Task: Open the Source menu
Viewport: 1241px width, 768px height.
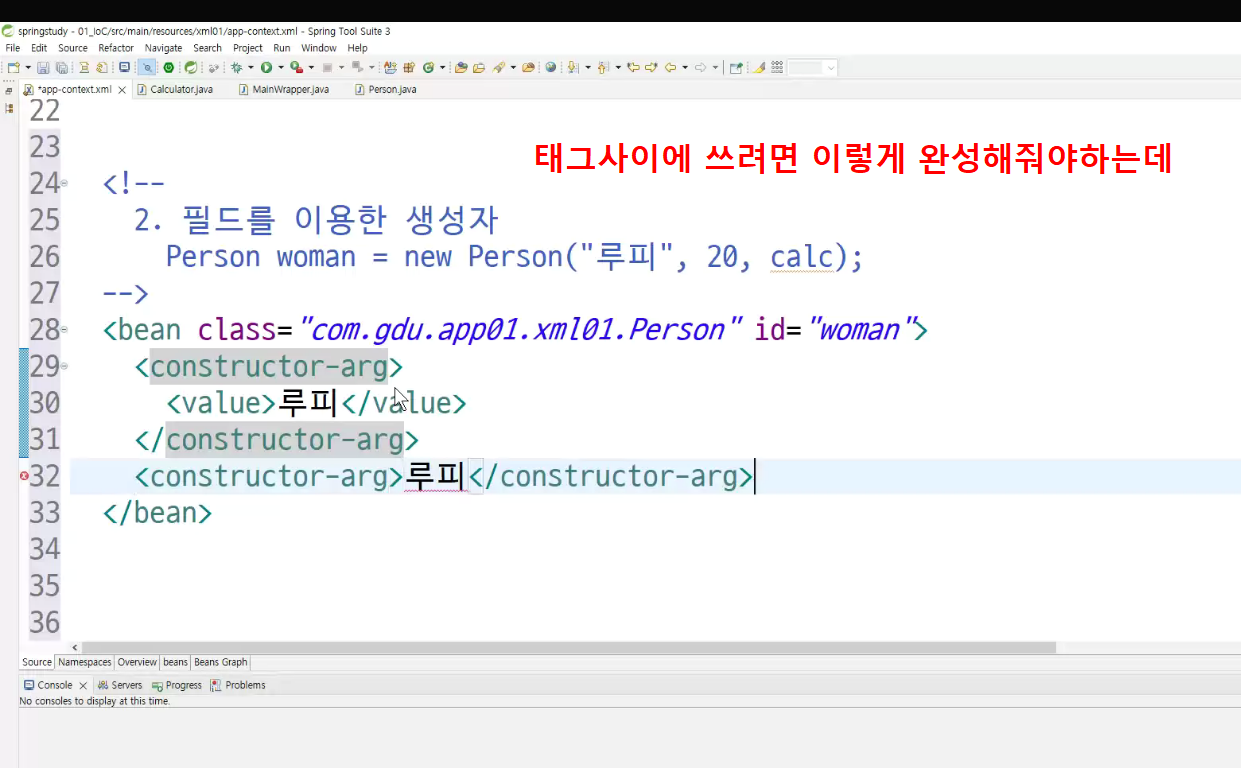Action: (x=73, y=48)
